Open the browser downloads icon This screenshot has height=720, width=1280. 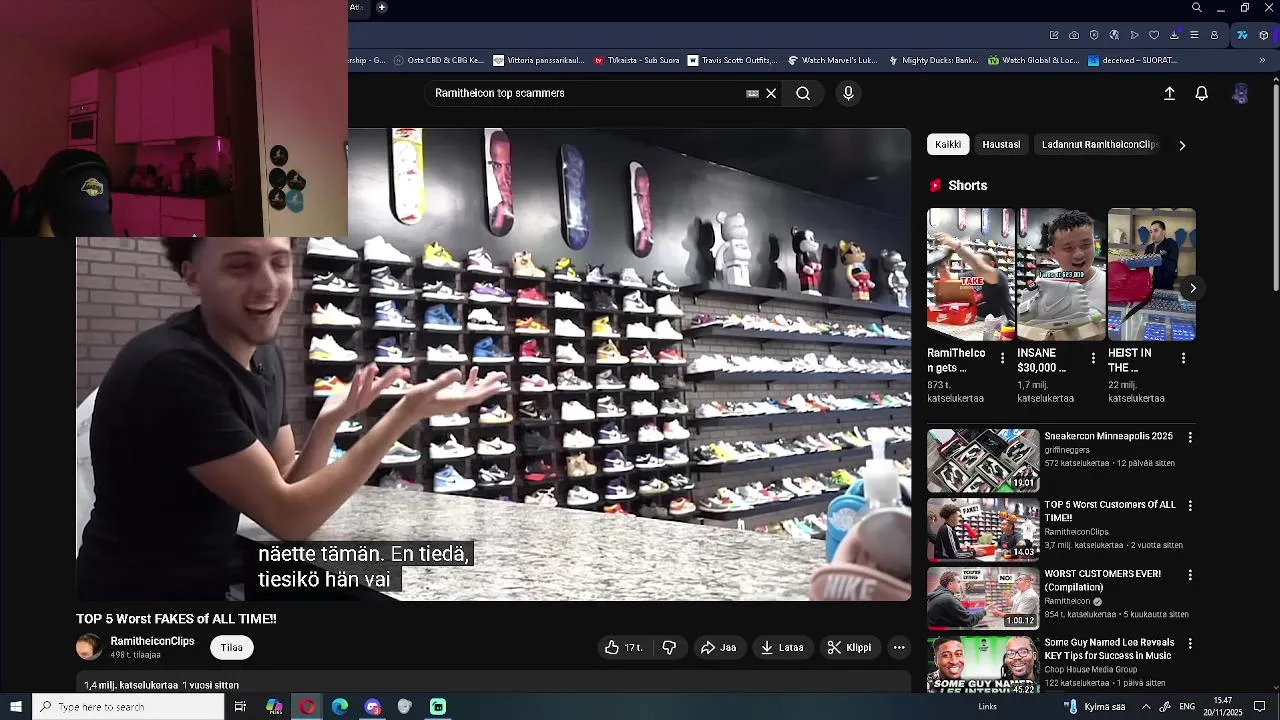(1174, 35)
